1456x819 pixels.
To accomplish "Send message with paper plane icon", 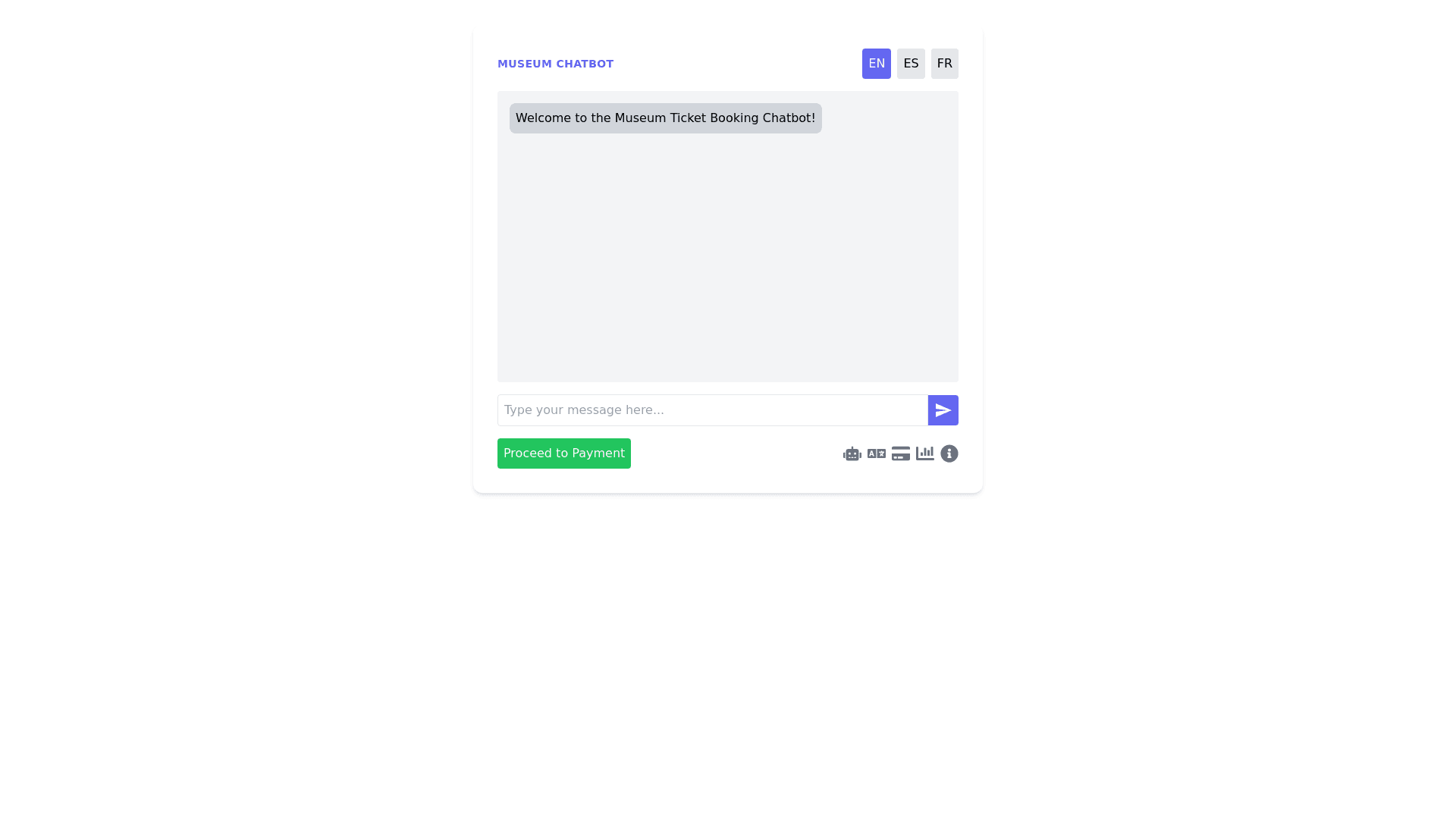I will tap(943, 410).
